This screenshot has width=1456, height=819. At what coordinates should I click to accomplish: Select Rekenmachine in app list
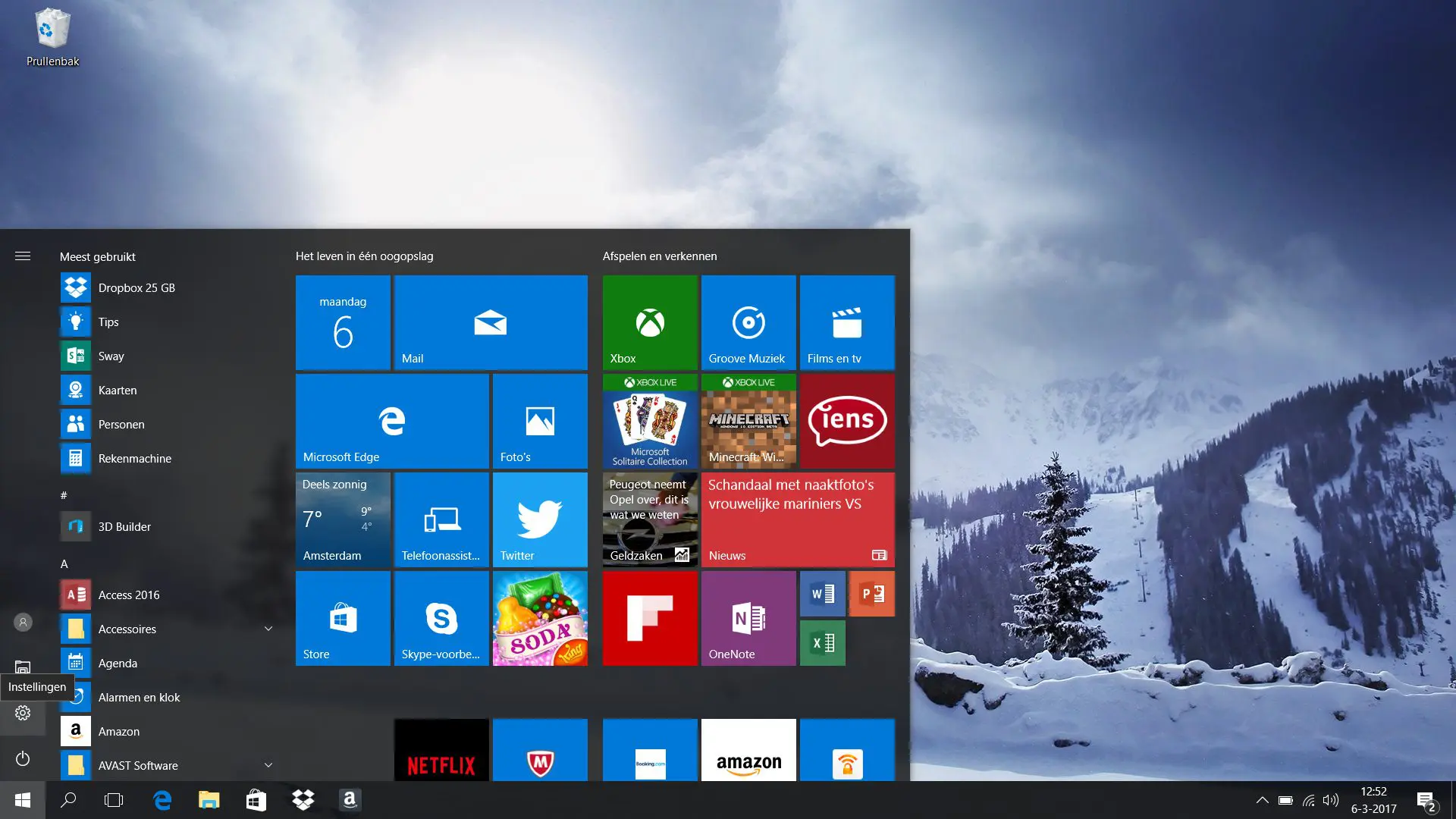[167, 458]
